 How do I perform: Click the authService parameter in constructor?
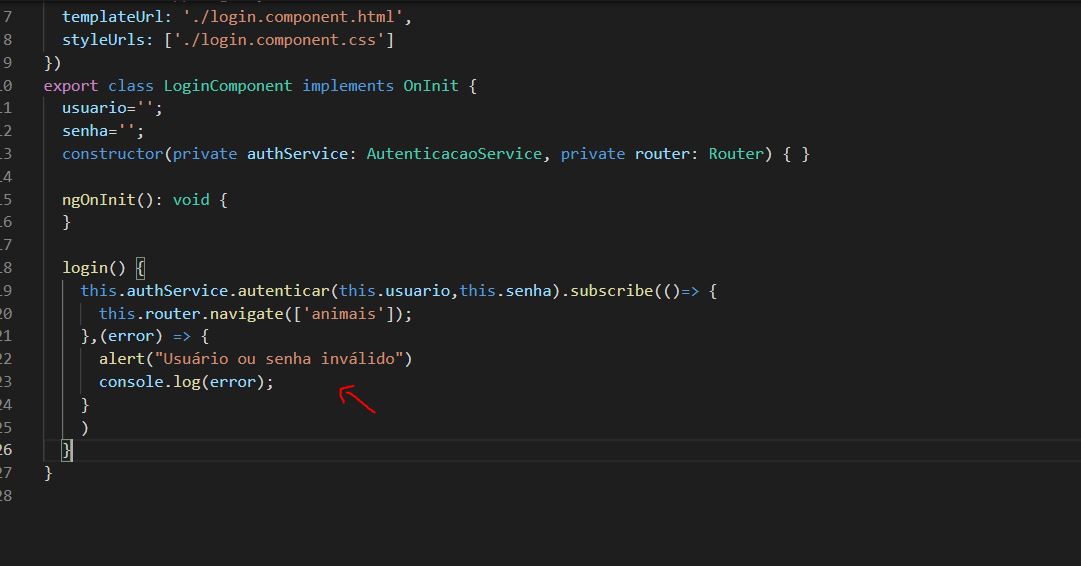point(297,154)
